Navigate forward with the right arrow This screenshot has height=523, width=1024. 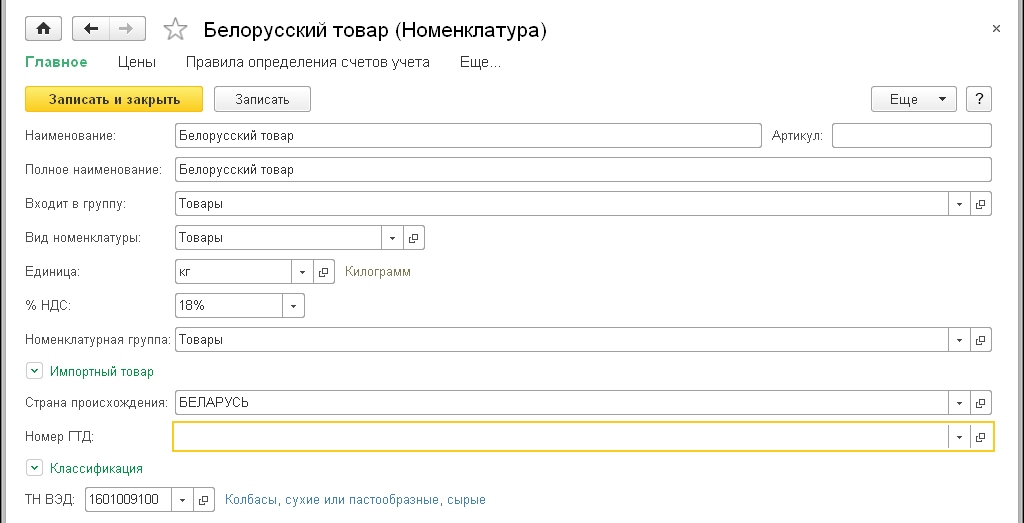127,29
